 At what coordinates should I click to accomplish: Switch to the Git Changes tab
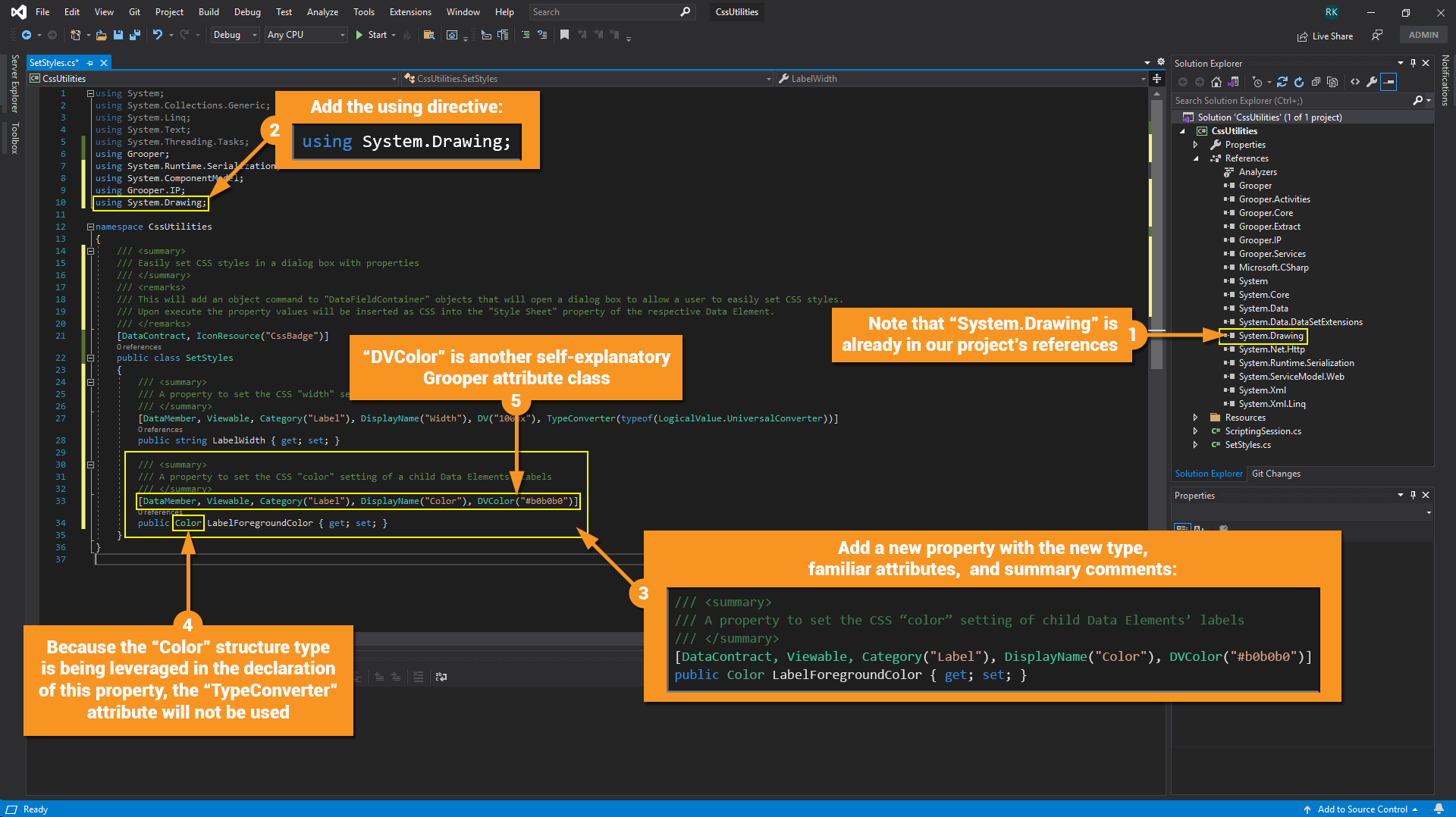point(1276,474)
